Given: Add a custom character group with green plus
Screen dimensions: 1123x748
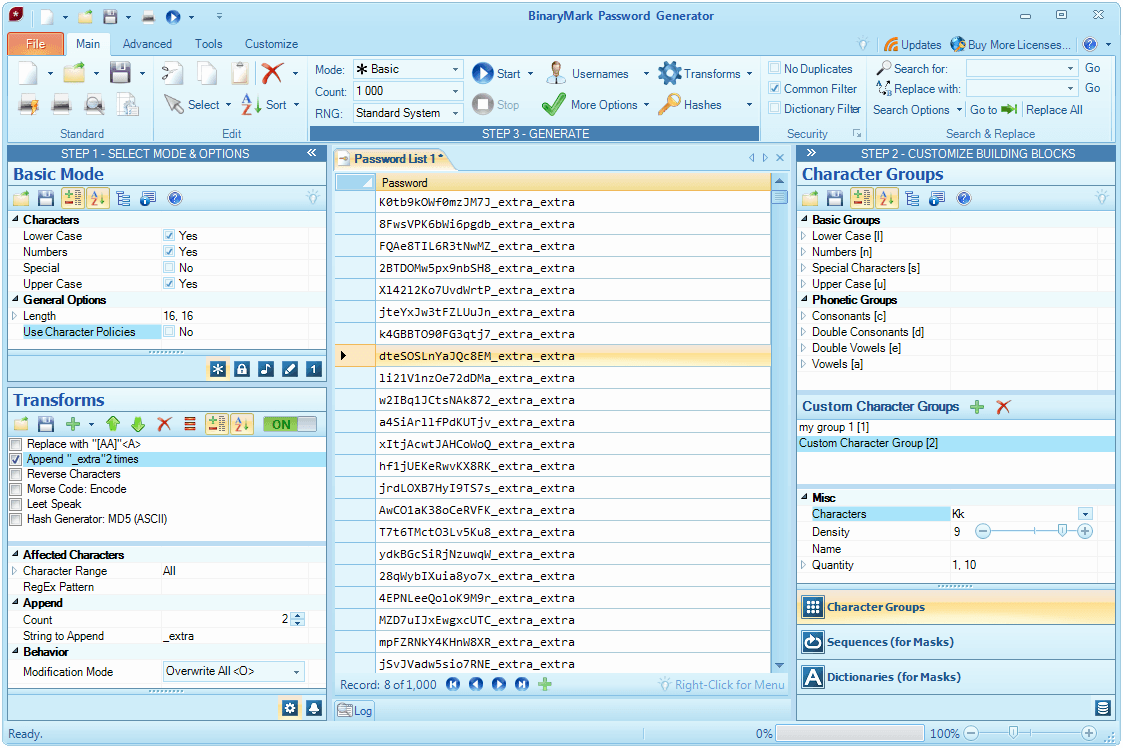Looking at the screenshot, I should click(977, 407).
